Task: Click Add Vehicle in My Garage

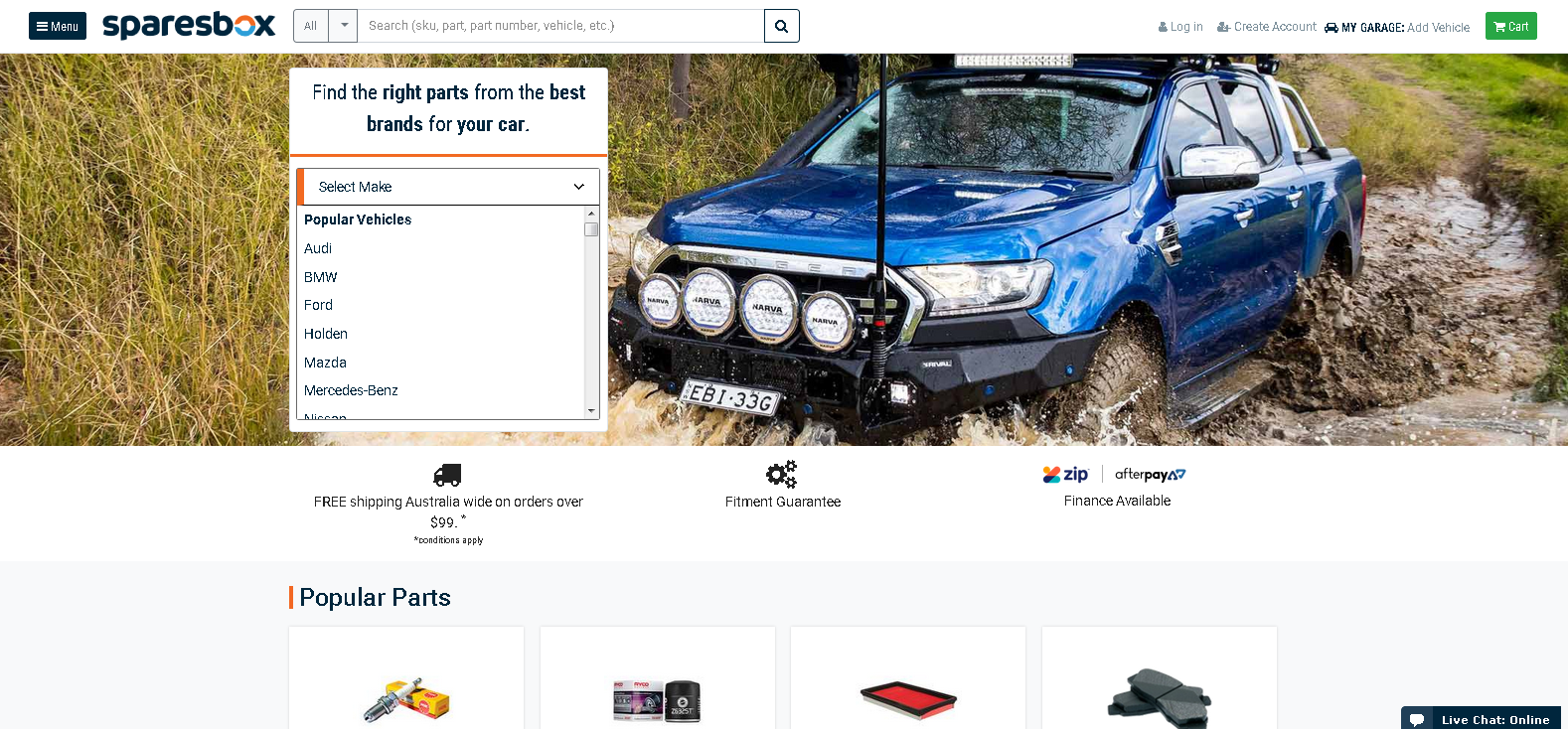Action: pos(1438,28)
